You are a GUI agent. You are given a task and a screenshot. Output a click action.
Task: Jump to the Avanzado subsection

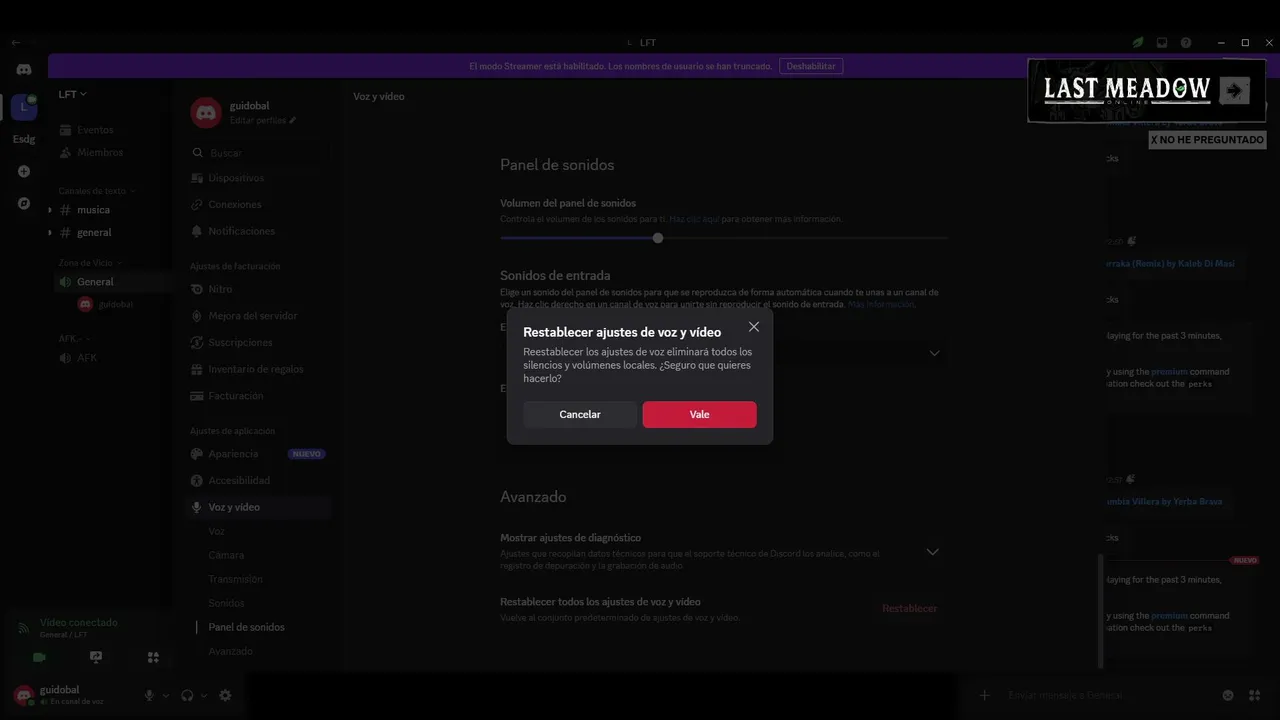click(x=230, y=651)
